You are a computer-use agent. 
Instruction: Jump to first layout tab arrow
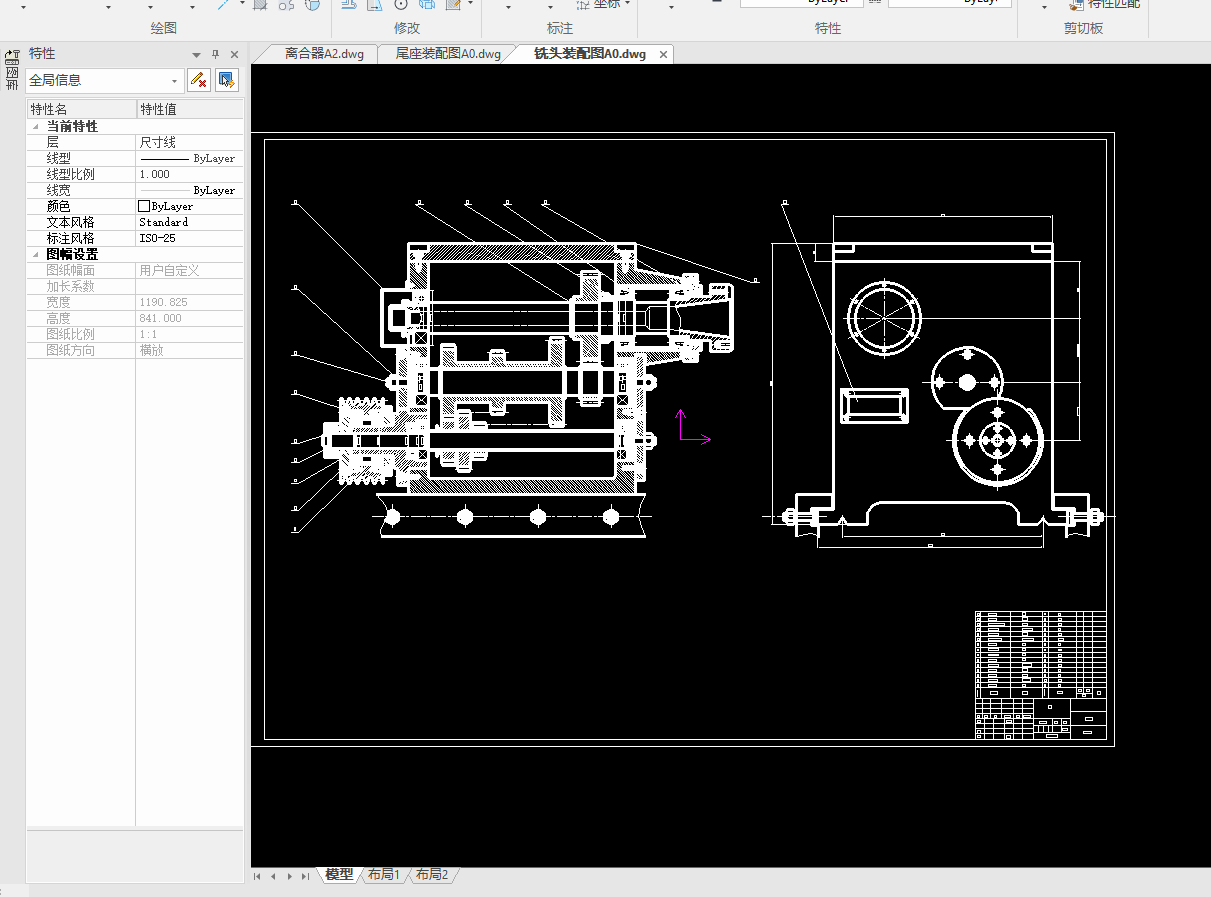(x=257, y=876)
